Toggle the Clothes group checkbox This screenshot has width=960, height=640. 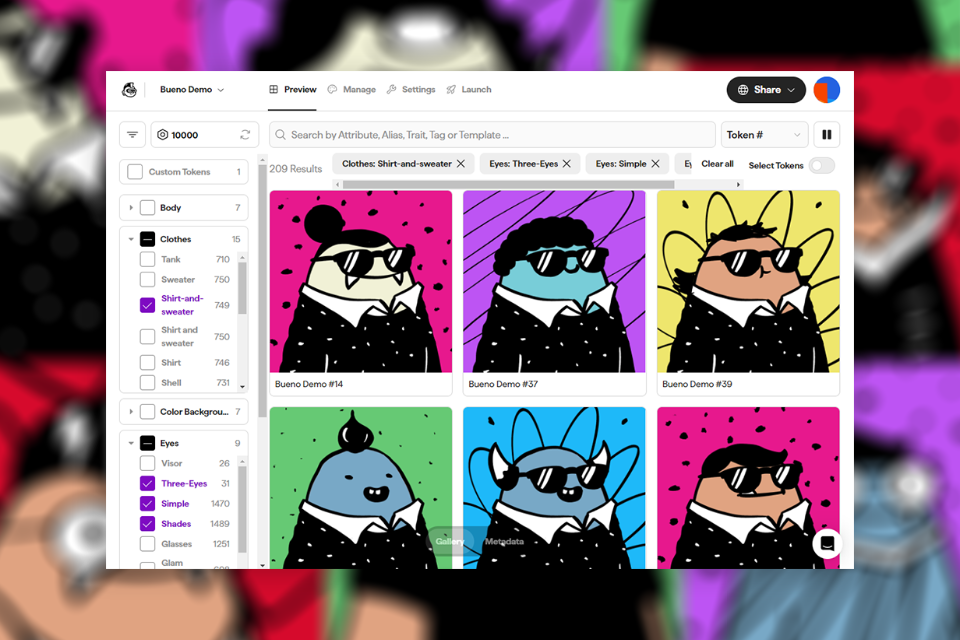pyautogui.click(x=148, y=239)
